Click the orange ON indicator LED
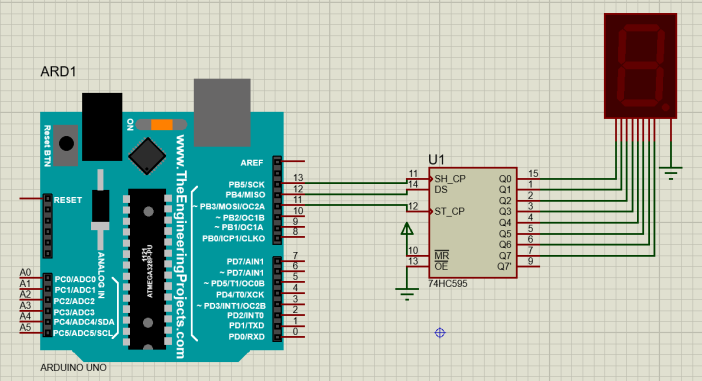Image resolution: width=702 pixels, height=381 pixels. (x=162, y=124)
